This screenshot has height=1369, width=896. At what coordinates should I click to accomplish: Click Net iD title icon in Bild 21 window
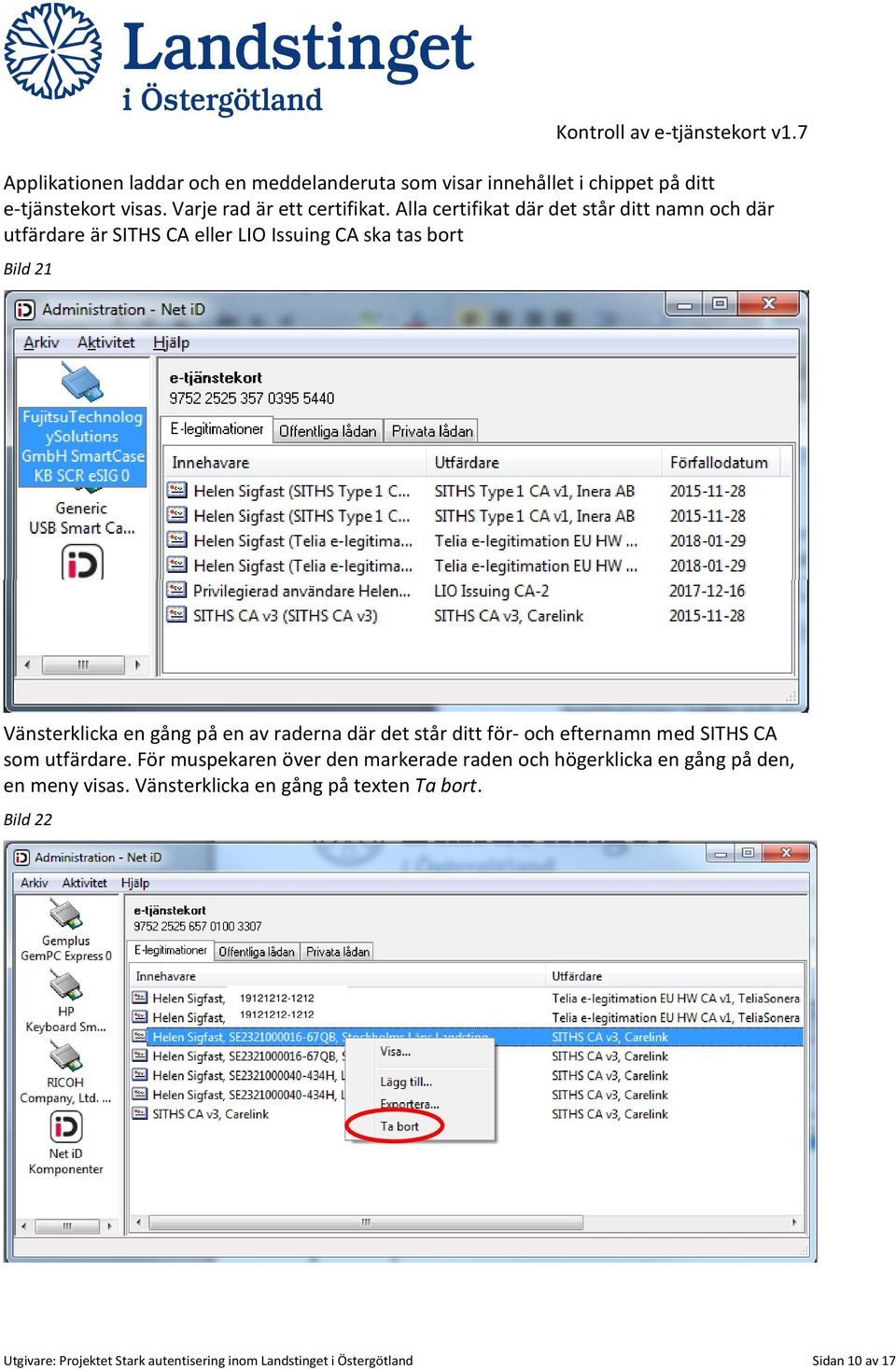(x=25, y=309)
